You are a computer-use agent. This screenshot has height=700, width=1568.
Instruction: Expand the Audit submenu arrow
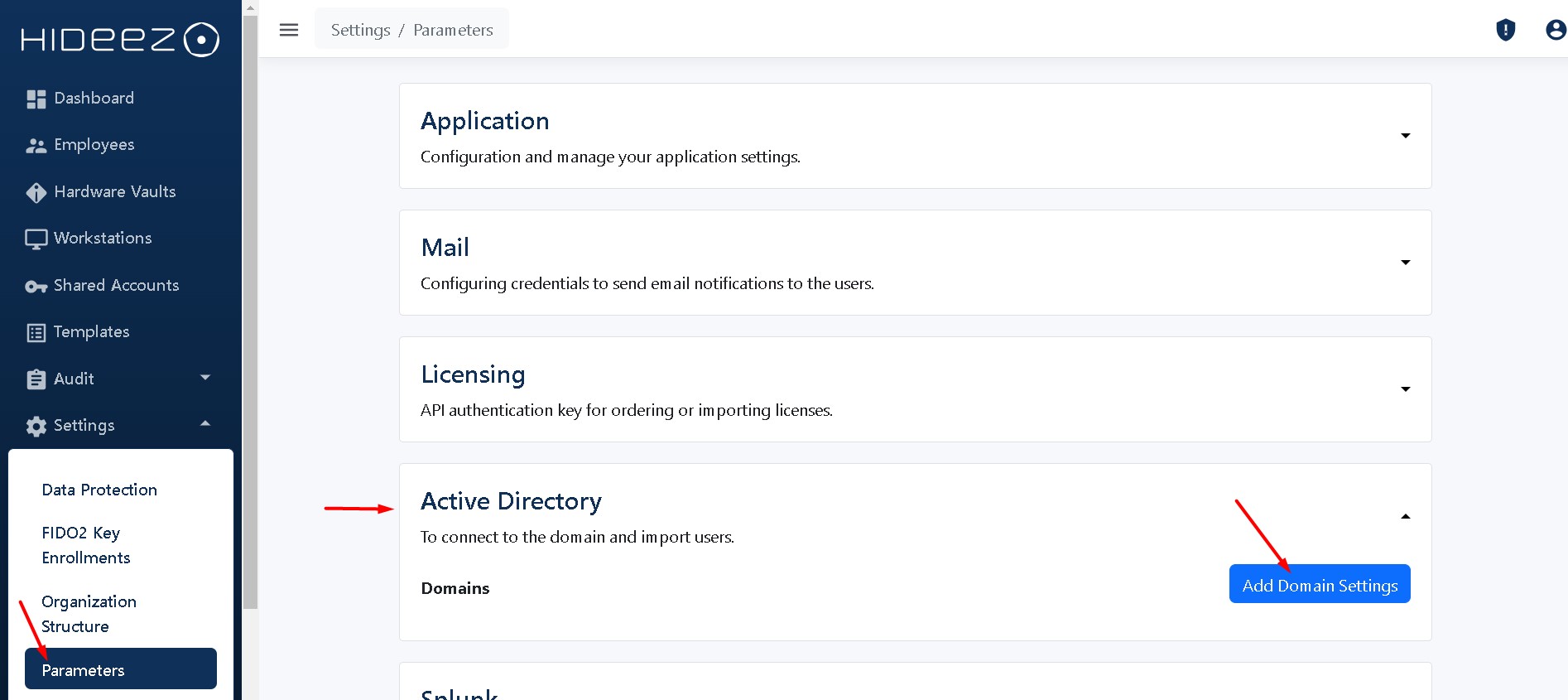pyautogui.click(x=205, y=378)
